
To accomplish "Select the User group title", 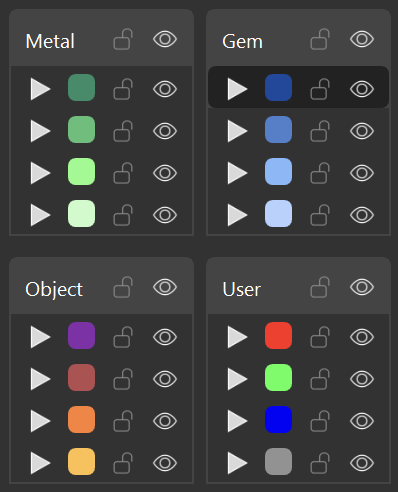I will [x=241, y=289].
